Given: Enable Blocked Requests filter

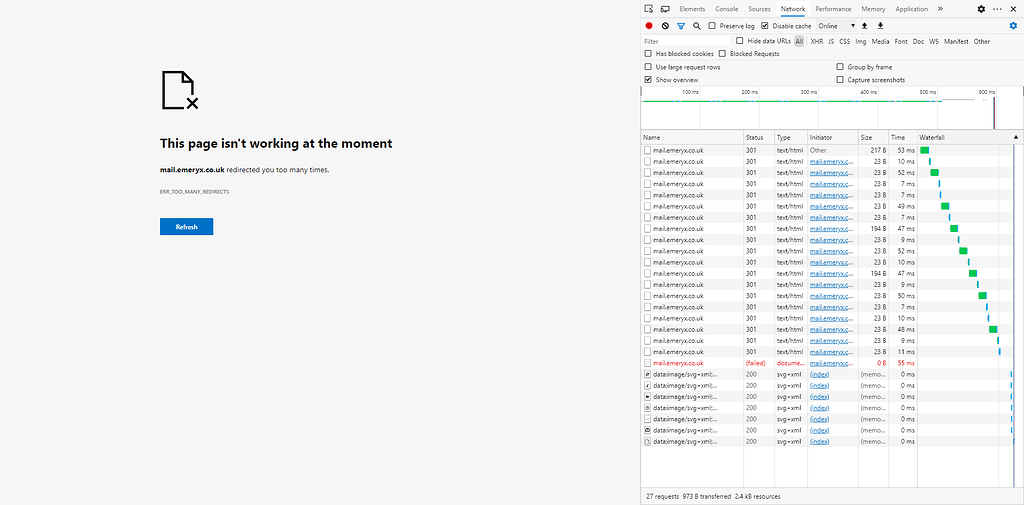Looking at the screenshot, I should pyautogui.click(x=723, y=54).
